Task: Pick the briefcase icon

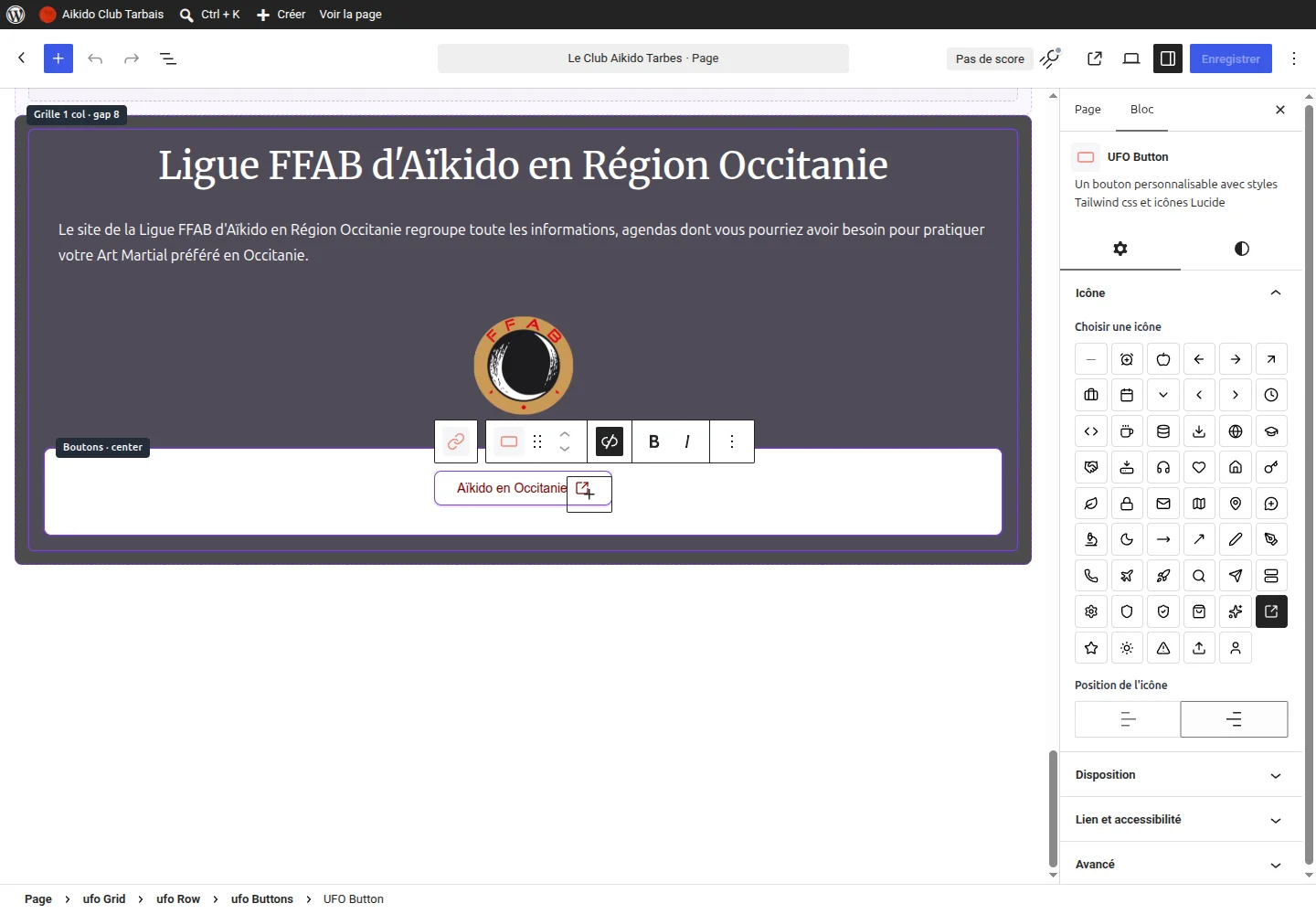Action: click(x=1091, y=395)
